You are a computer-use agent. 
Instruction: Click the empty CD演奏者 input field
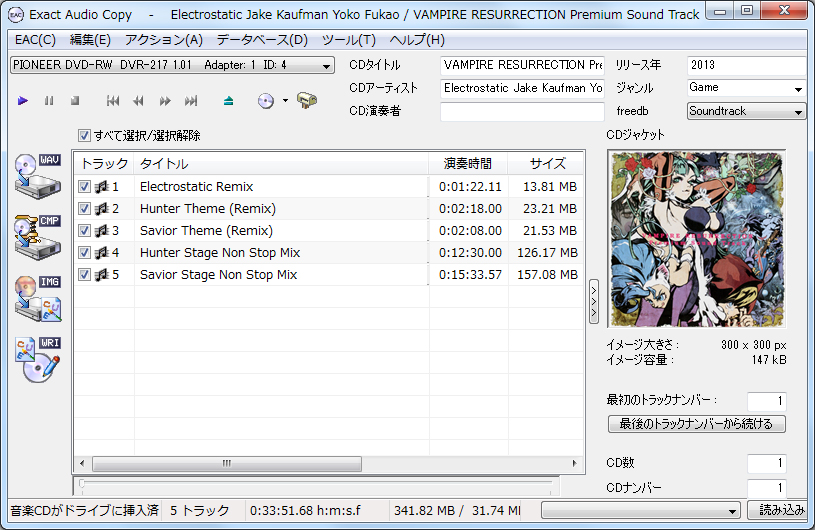(522, 111)
